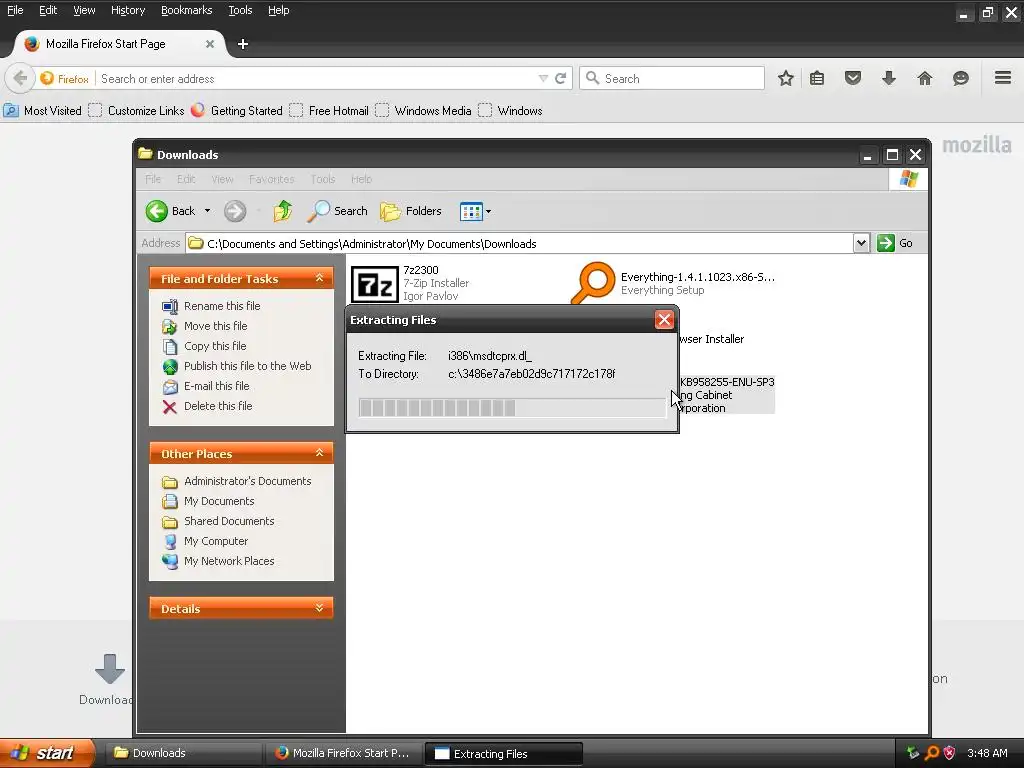Open Firefox downloads arrow icon
1024x768 pixels.
click(889, 78)
